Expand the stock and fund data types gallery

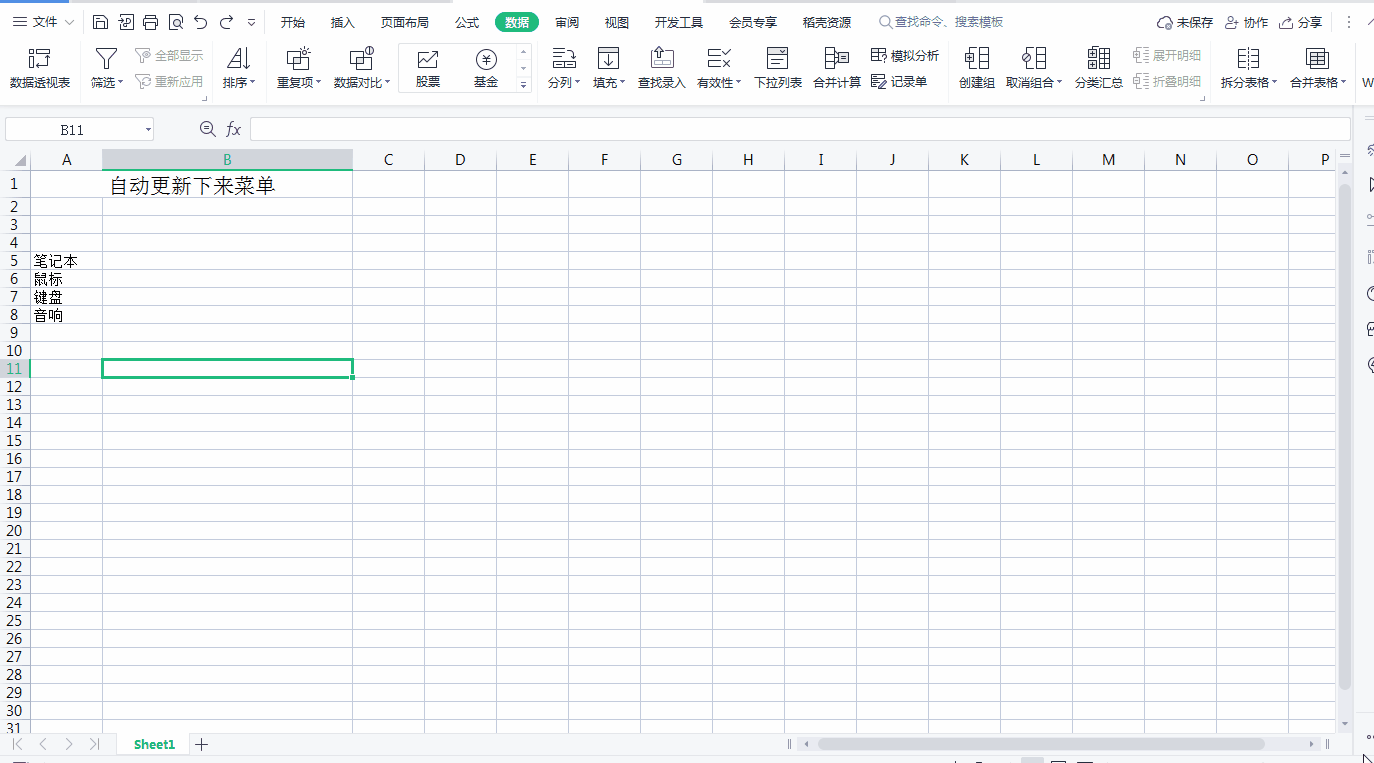tap(524, 85)
